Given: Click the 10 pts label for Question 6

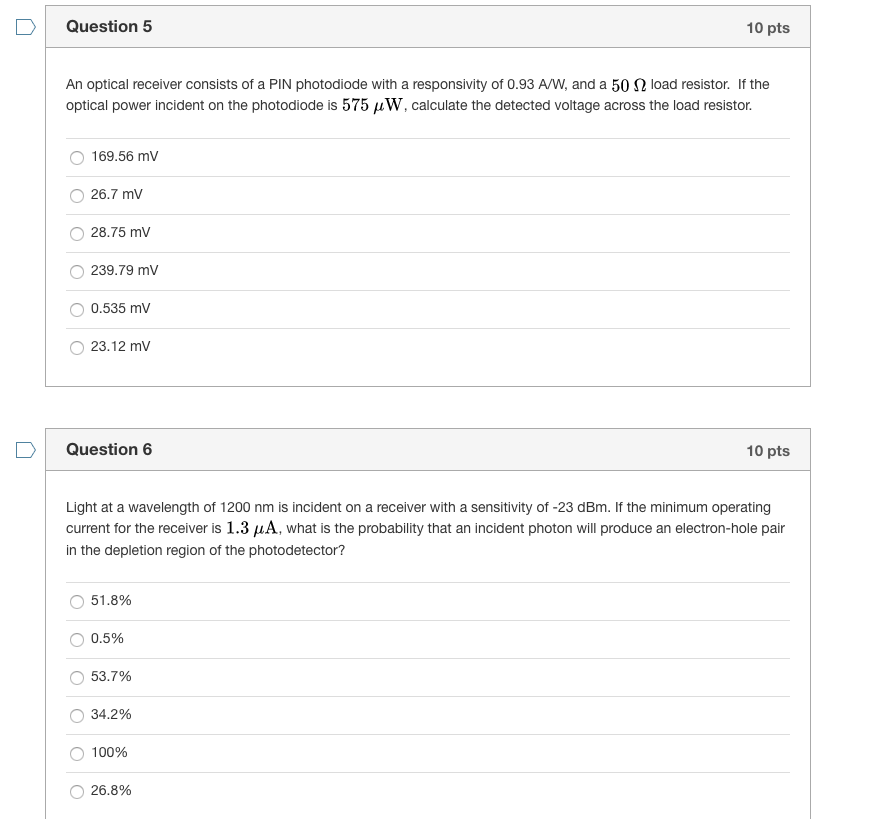Looking at the screenshot, I should tap(768, 450).
